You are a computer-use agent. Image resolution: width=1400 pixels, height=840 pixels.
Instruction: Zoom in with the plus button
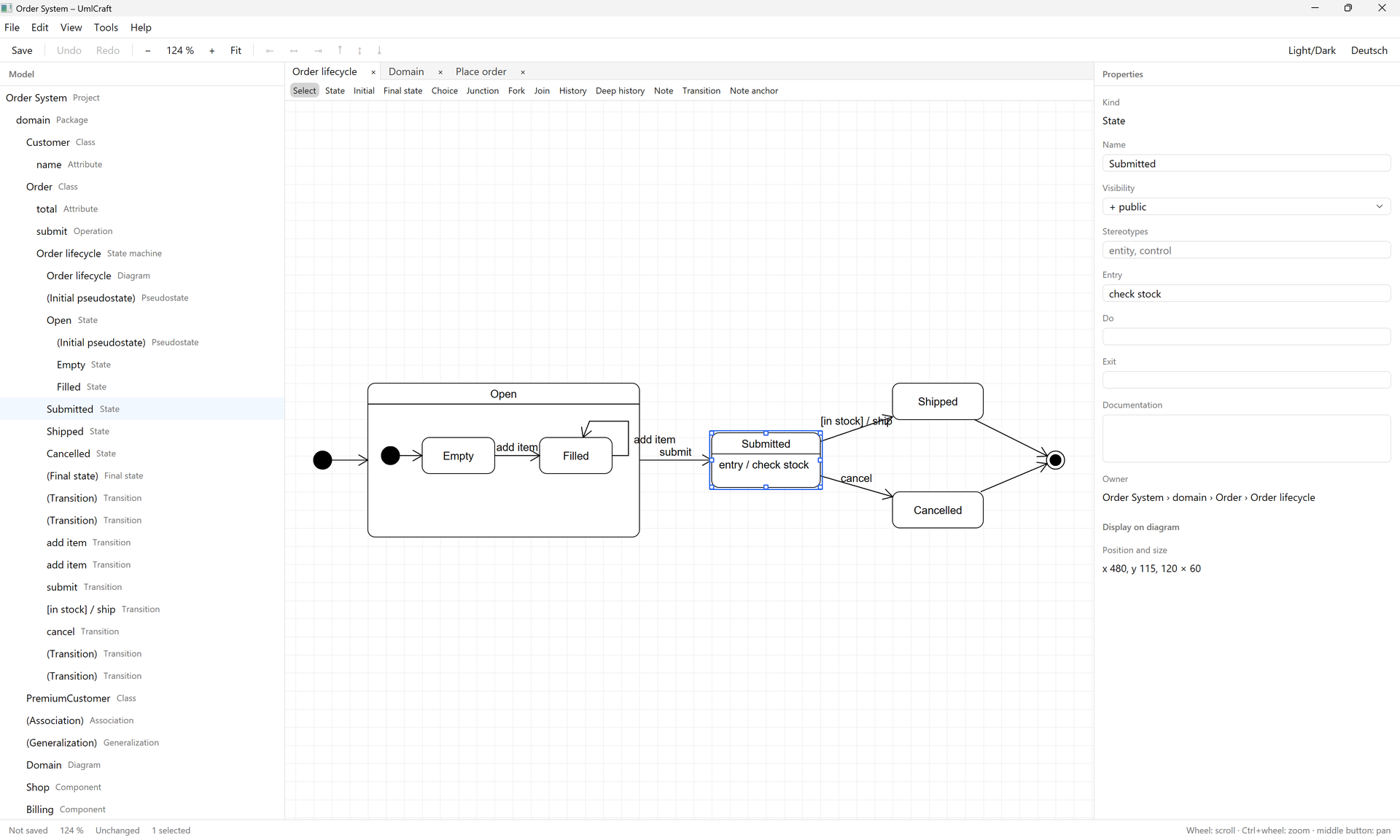(212, 50)
